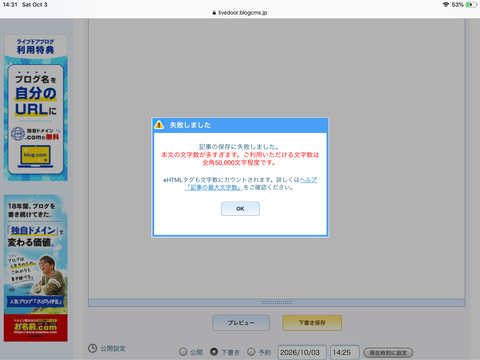Select the 予約 scheduled radio button
The height and width of the screenshot is (360, 480).
click(251, 352)
